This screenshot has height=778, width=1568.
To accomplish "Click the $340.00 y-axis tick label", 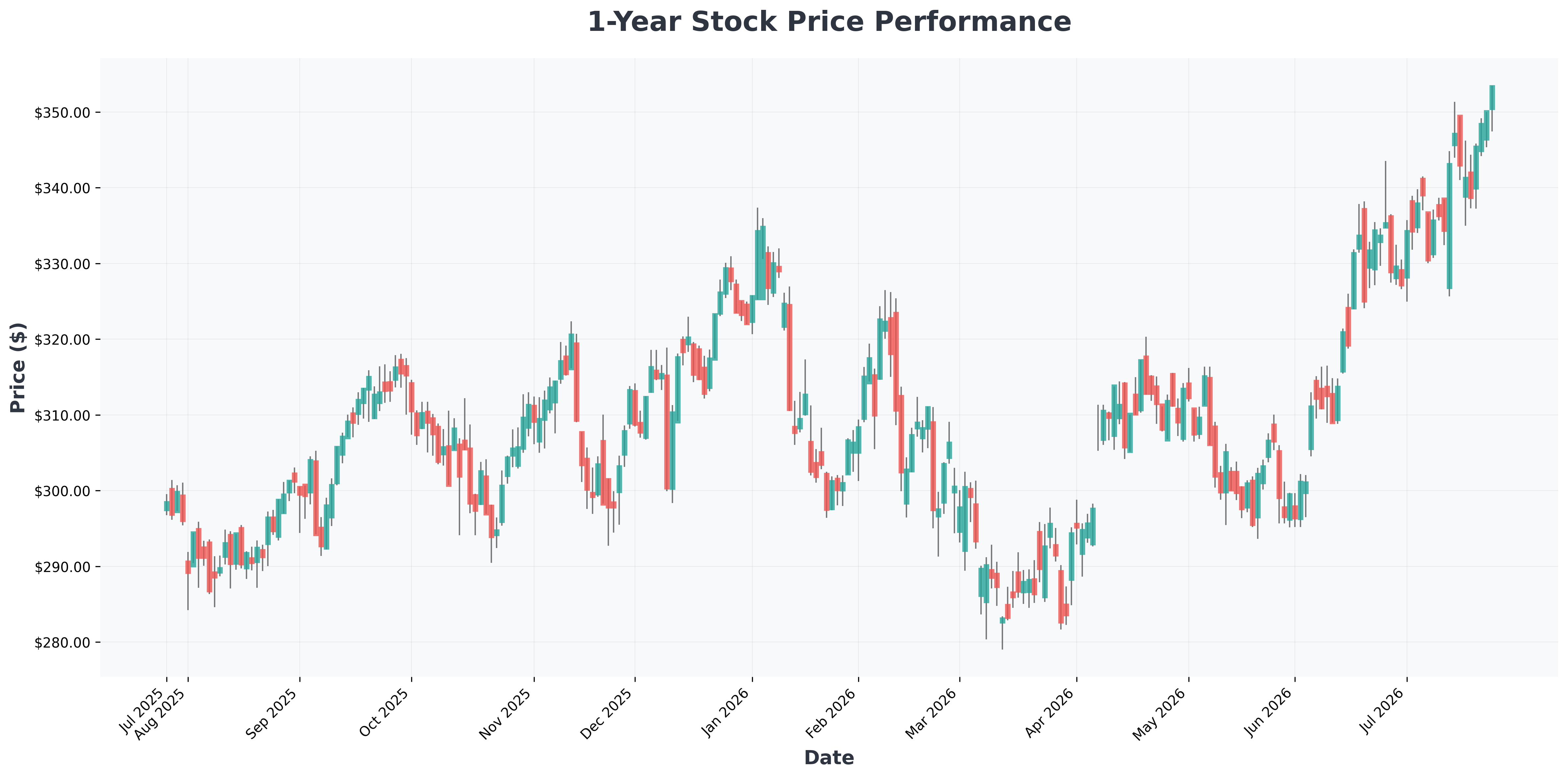I will [63, 188].
